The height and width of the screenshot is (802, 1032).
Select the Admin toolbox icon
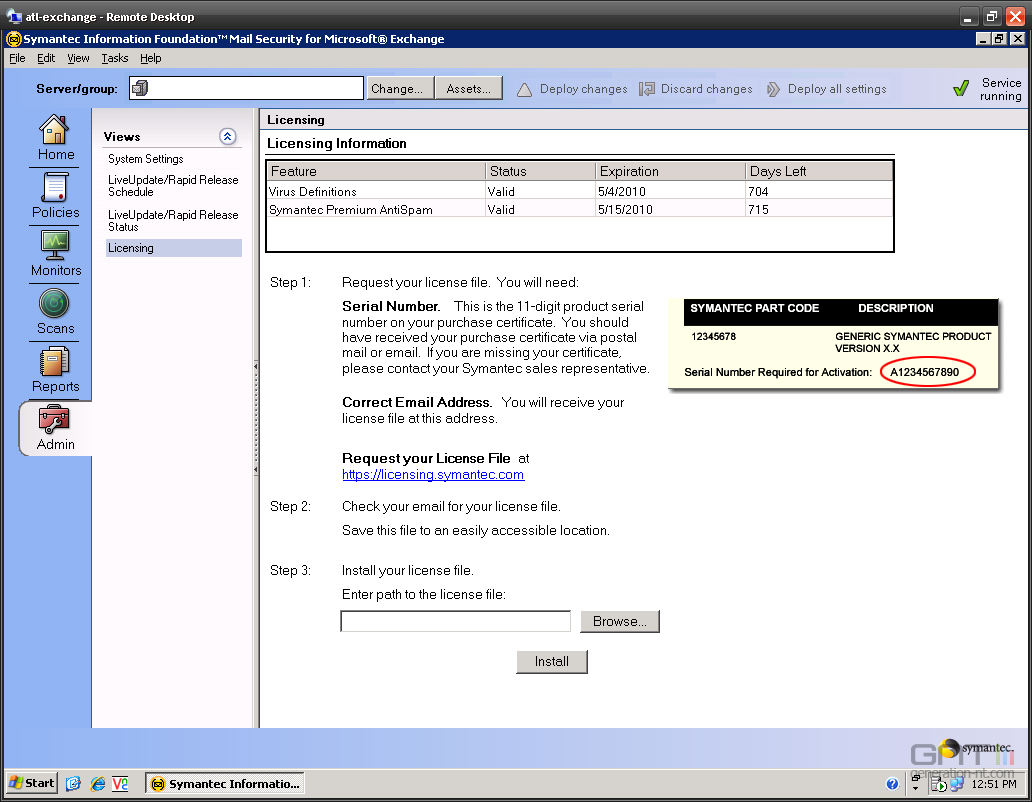54,419
